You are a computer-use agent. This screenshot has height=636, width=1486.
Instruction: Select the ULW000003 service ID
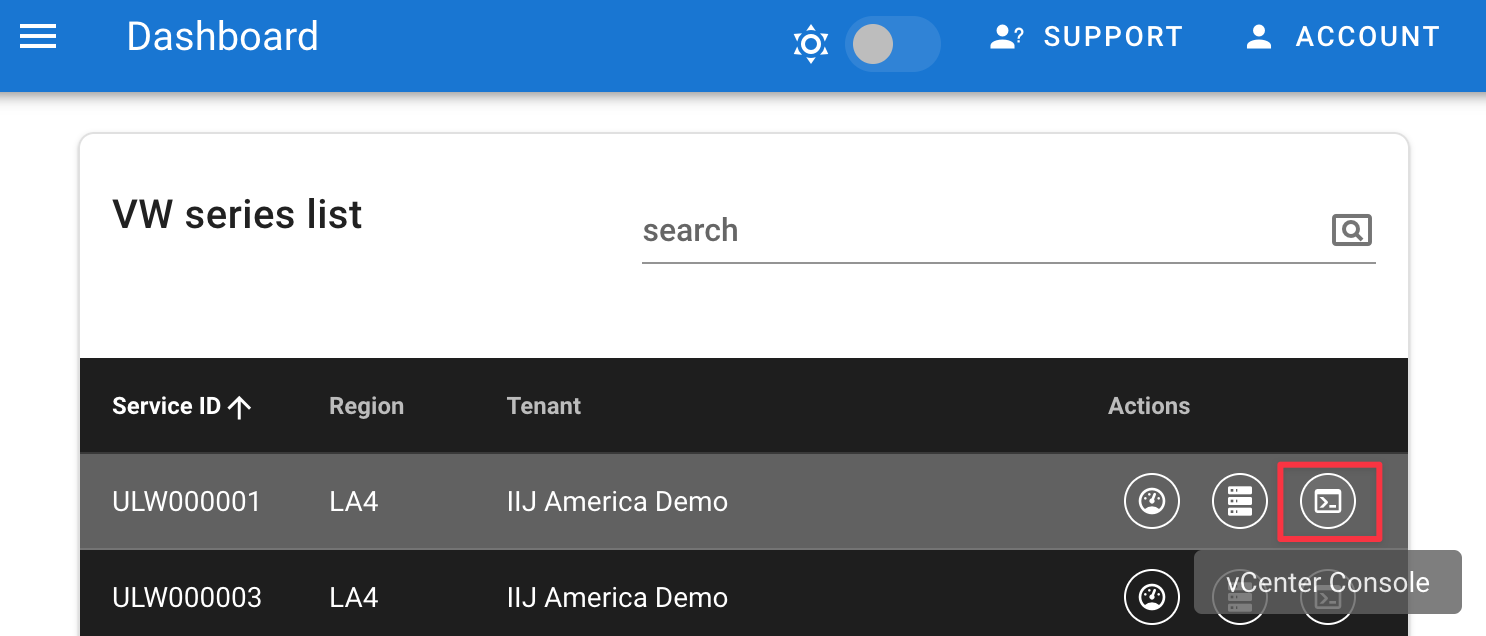(187, 598)
